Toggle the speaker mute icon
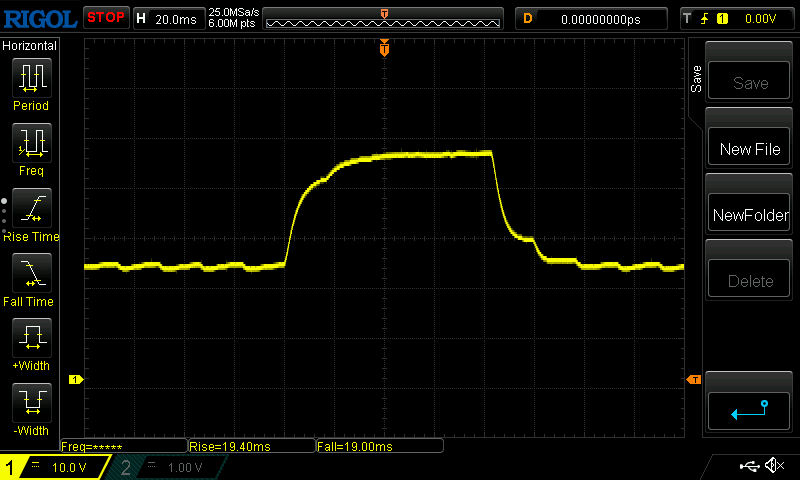 [x=773, y=466]
